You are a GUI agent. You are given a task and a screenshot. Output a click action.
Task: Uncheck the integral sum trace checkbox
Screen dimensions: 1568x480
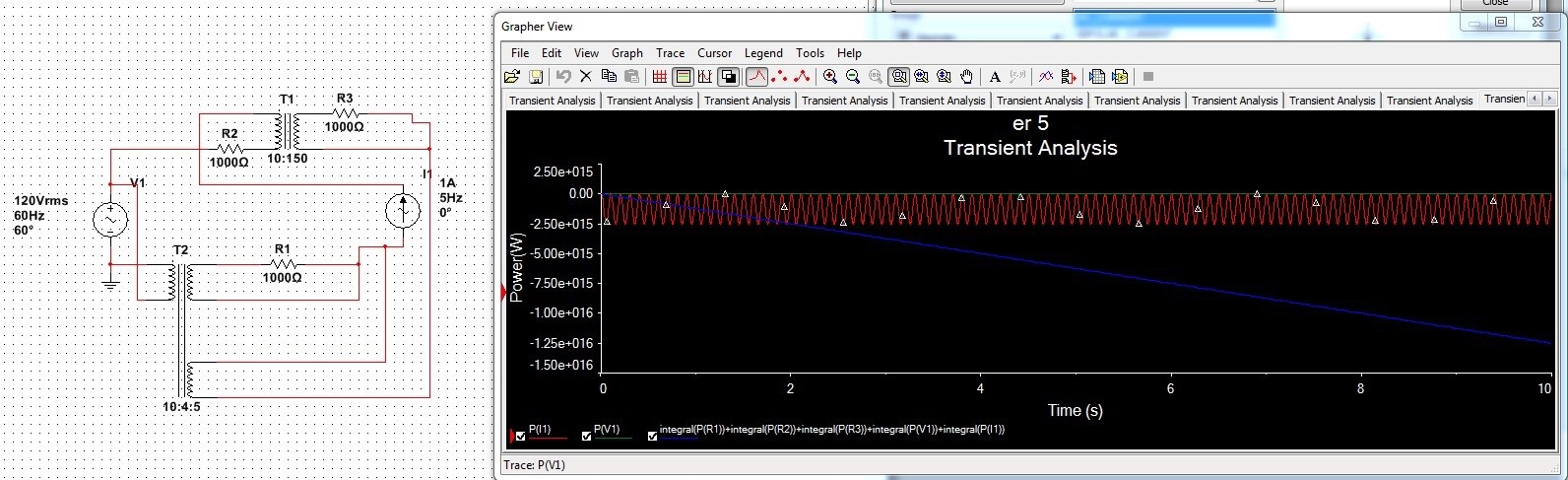click(652, 436)
